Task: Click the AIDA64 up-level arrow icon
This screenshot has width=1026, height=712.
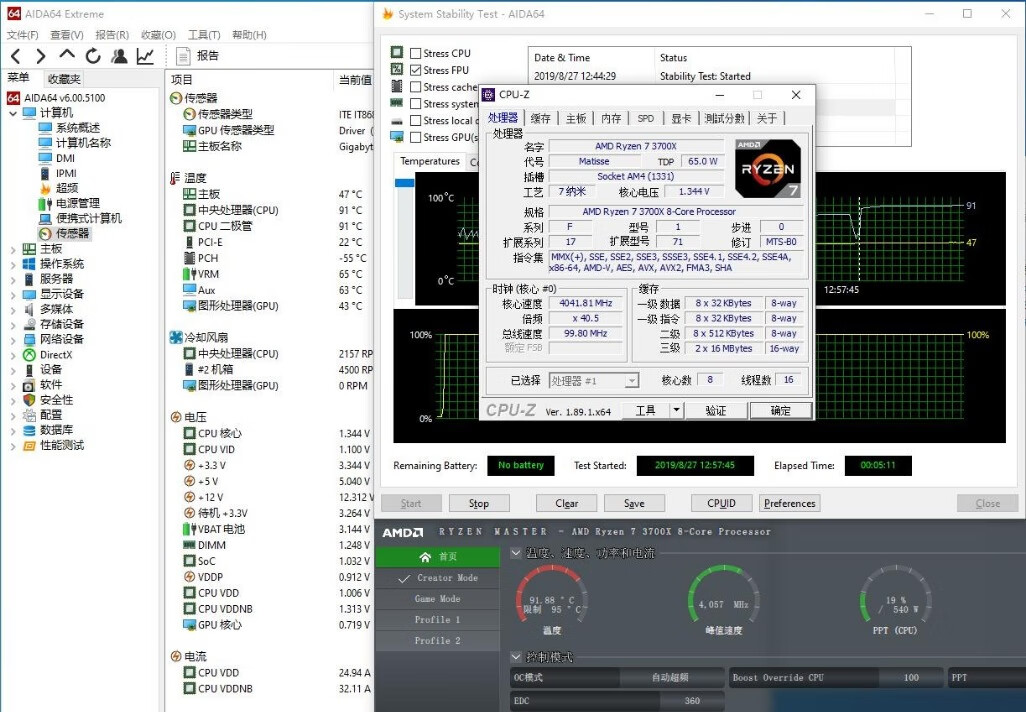Action: 67,56
